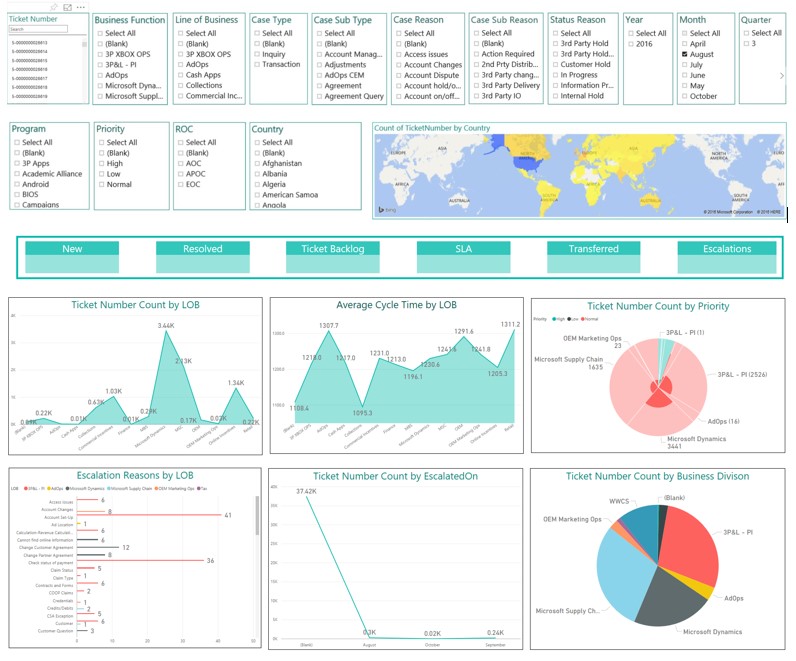Check In Progress under Status Reason
Screen dimensions: 796x661
[x=556, y=75]
